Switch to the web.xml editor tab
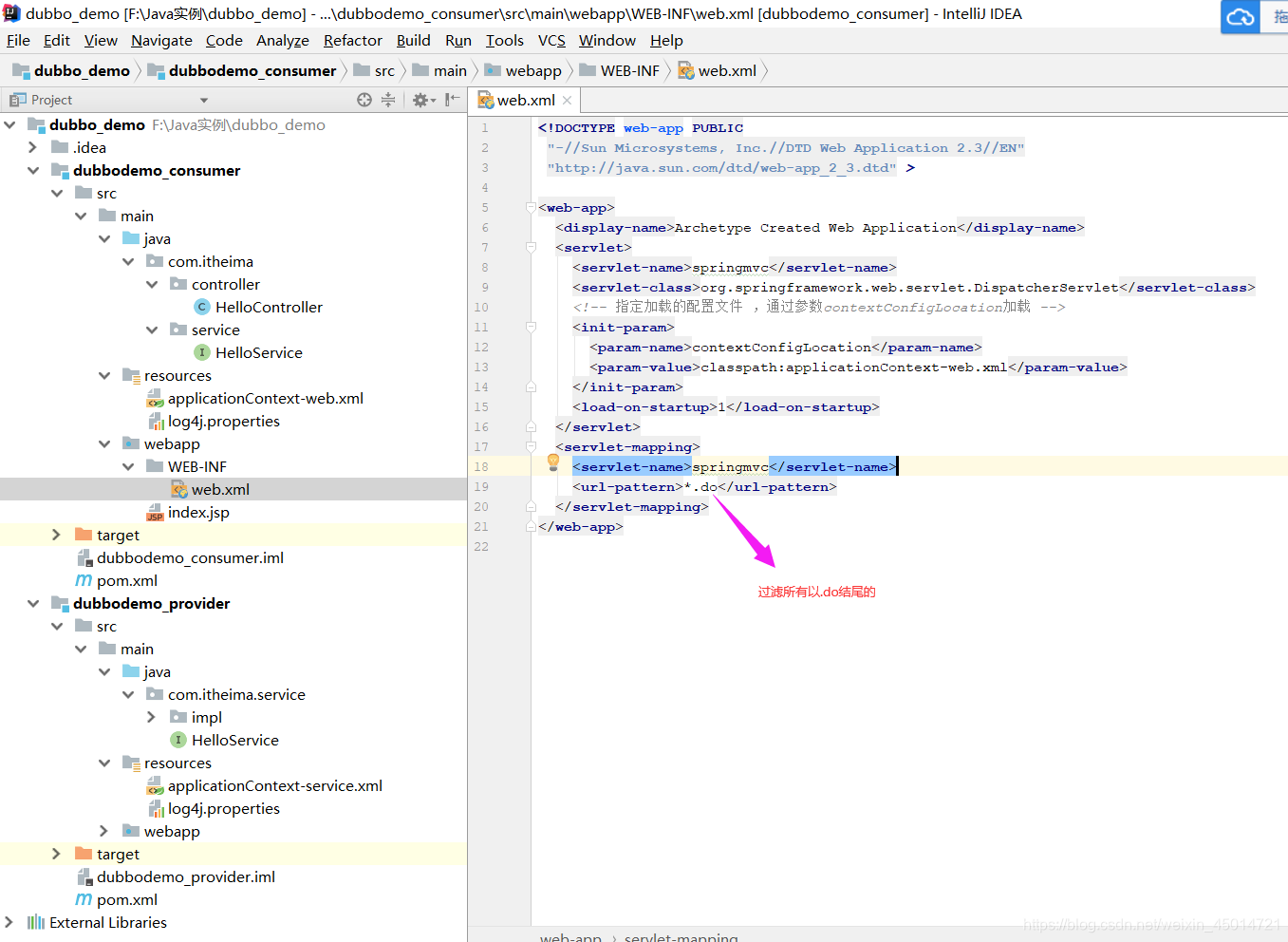 pos(525,100)
